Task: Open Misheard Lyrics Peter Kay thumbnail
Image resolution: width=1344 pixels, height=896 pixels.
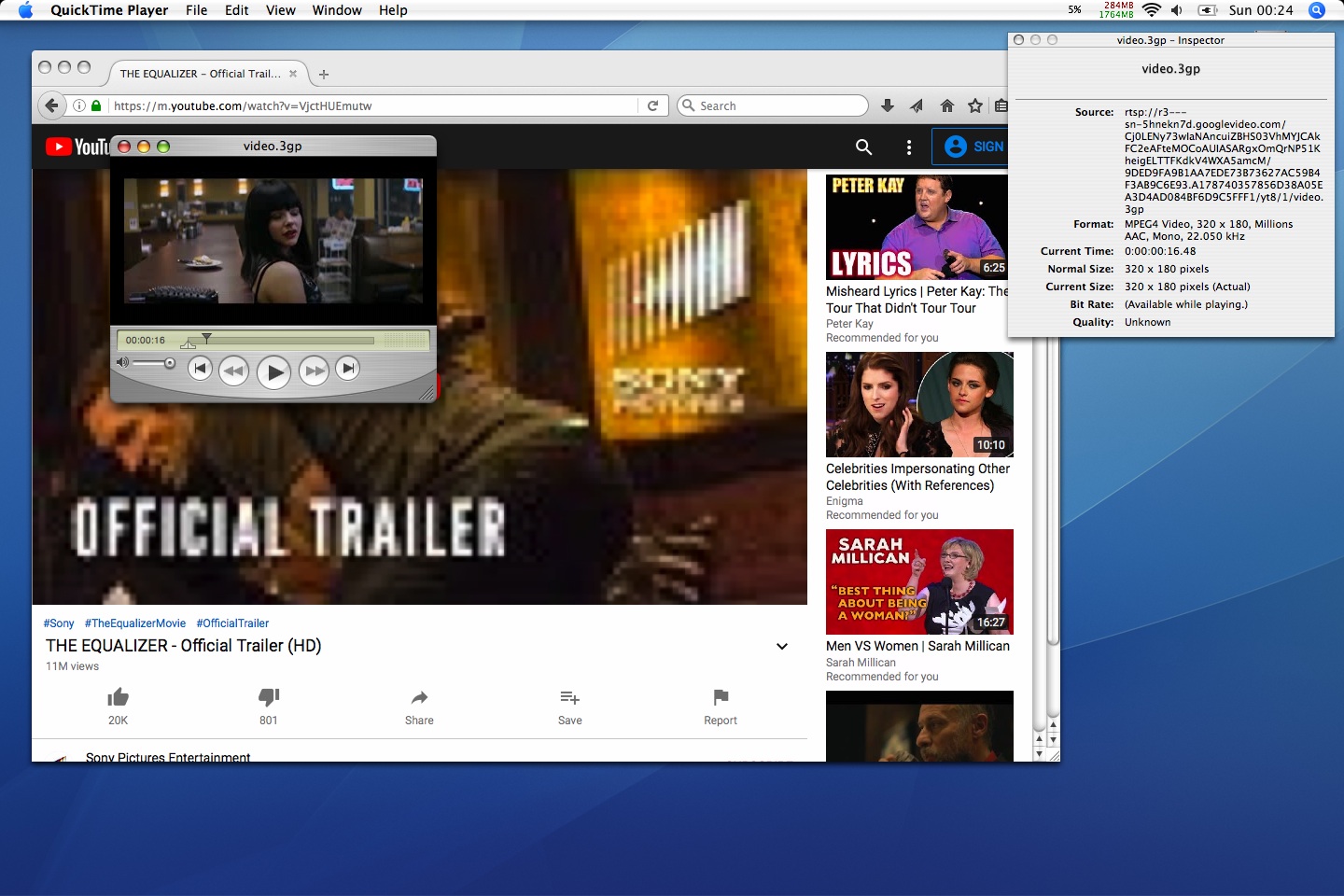Action: point(917,227)
